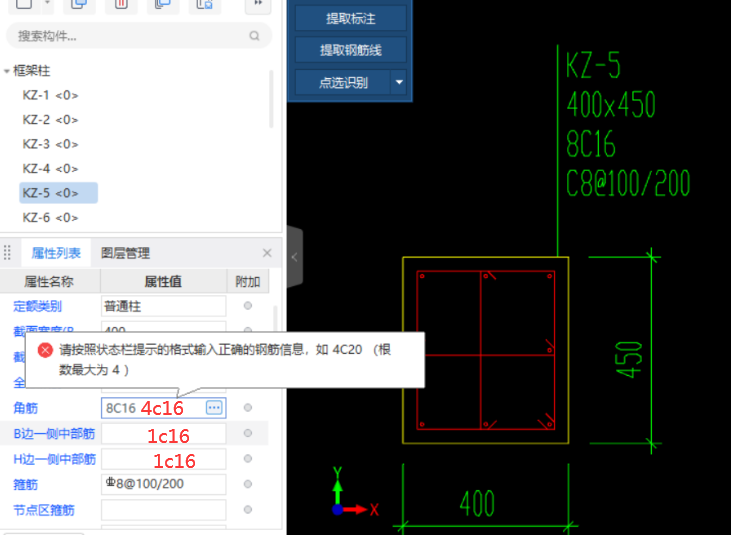741x538 pixels.
Task: Click the 属性名称 column header
Action: click(x=49, y=282)
